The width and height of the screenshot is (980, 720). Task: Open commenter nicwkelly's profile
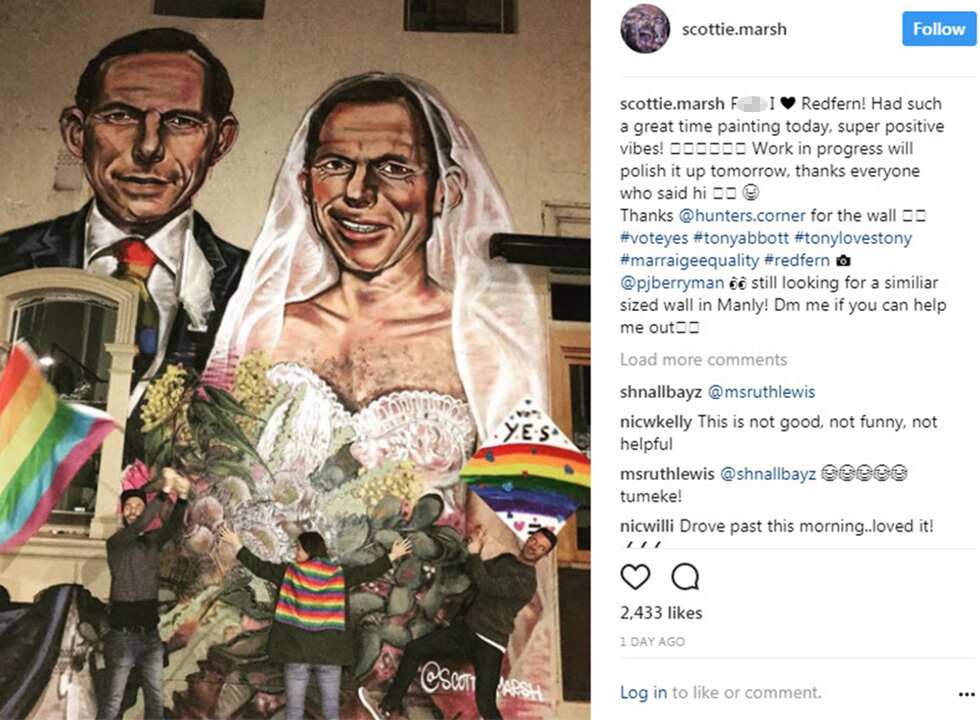(656, 422)
